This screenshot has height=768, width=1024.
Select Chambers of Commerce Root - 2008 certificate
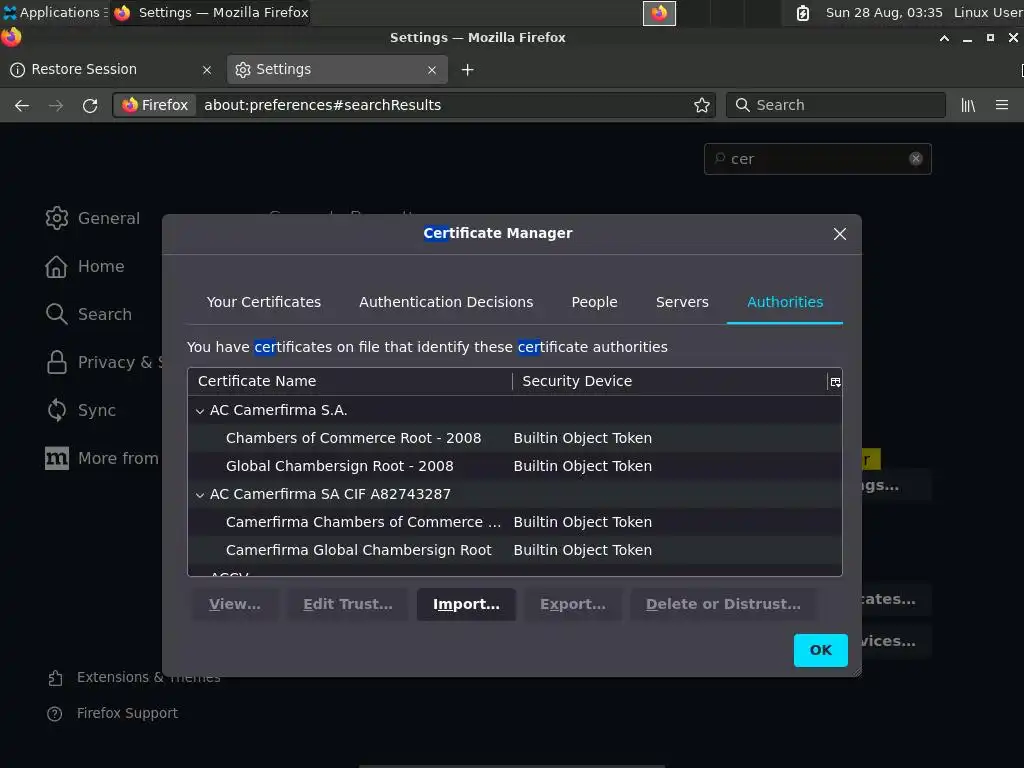tap(515, 438)
